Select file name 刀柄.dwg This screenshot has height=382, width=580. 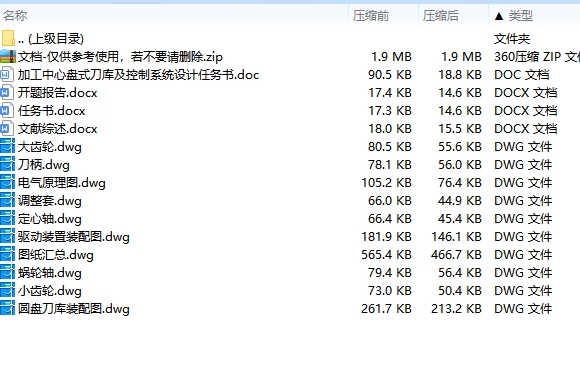coord(44,165)
